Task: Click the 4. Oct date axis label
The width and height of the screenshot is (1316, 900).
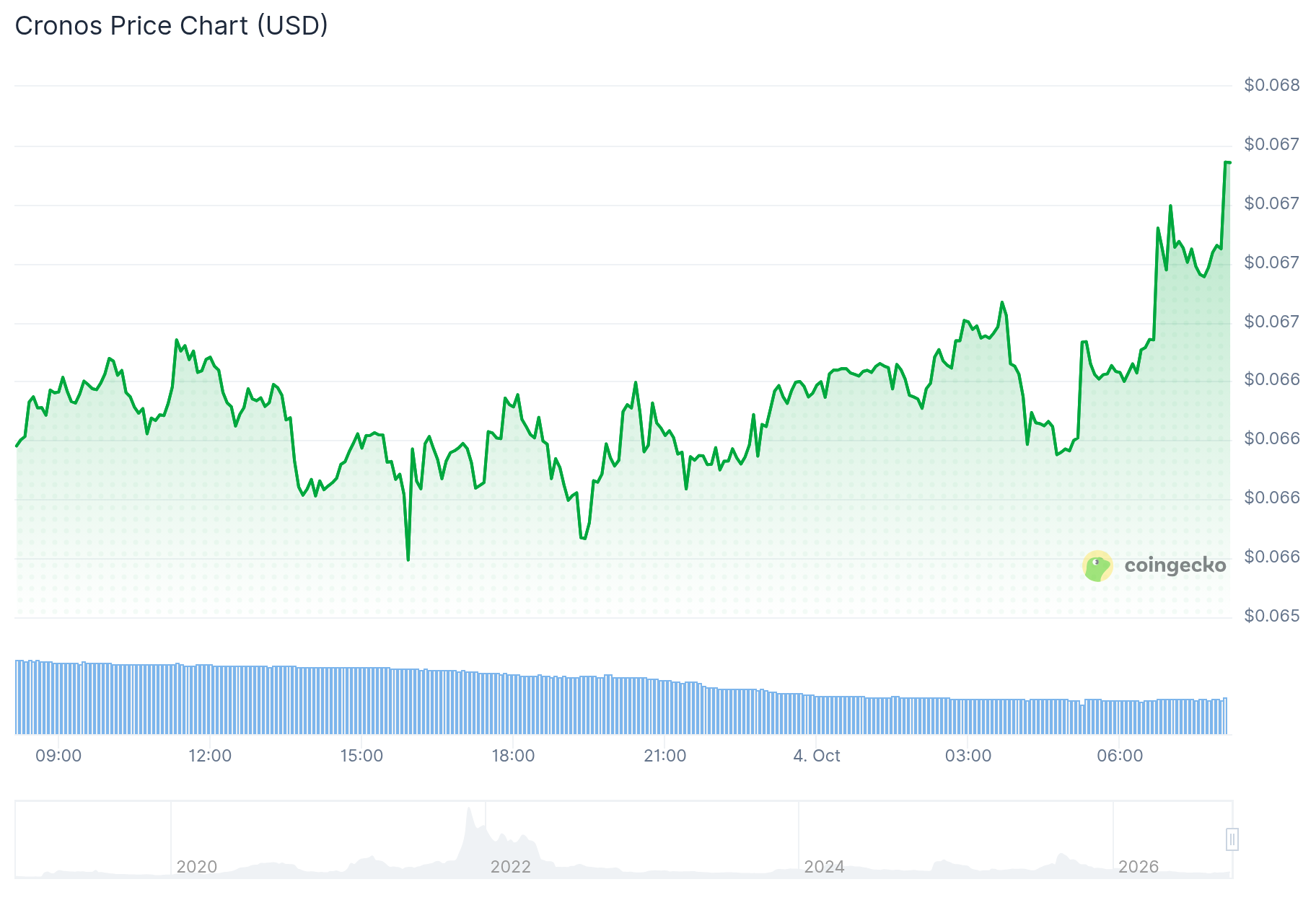Action: pos(817,756)
